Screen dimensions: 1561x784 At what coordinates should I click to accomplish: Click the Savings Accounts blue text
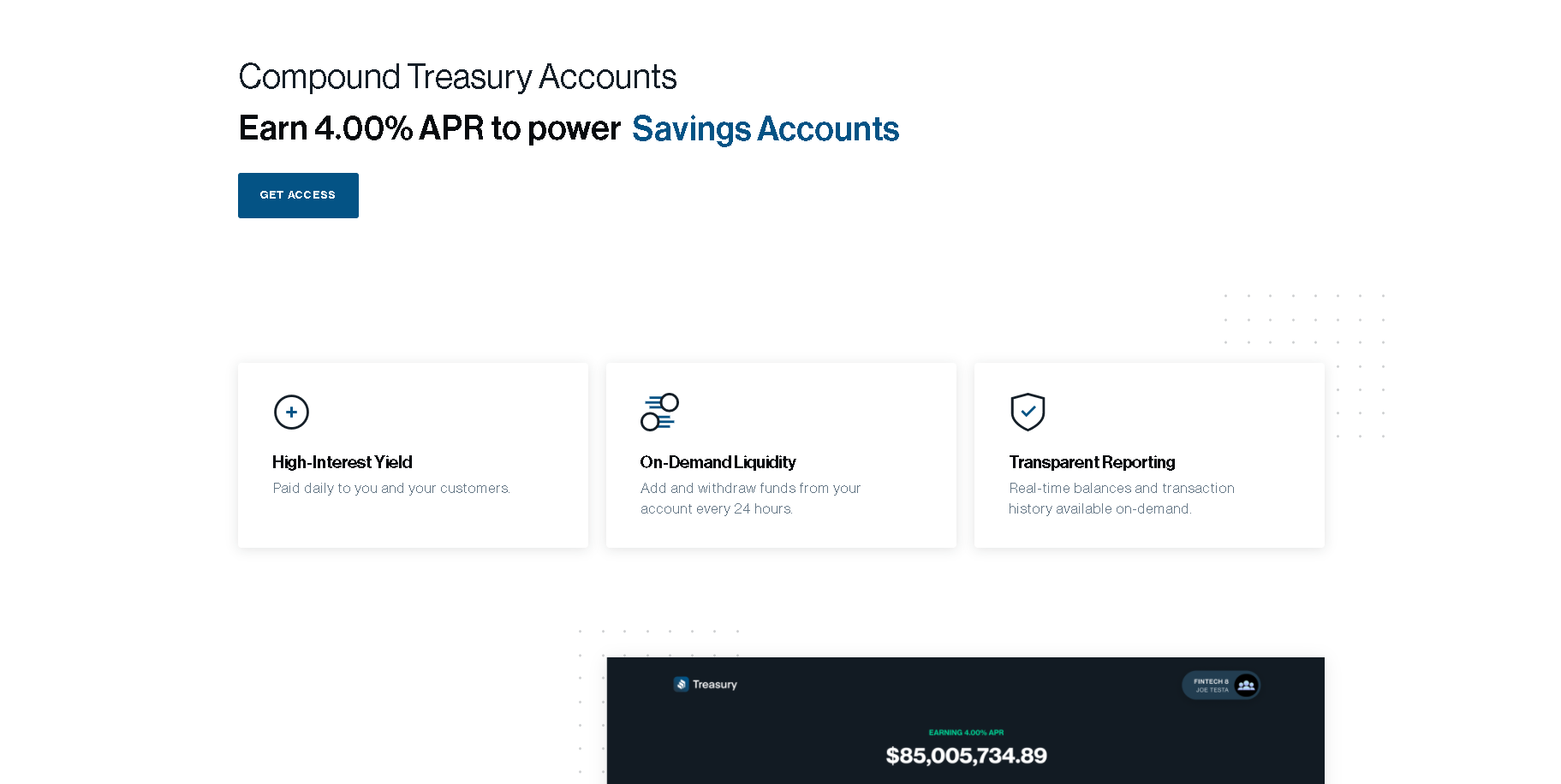[x=766, y=128]
